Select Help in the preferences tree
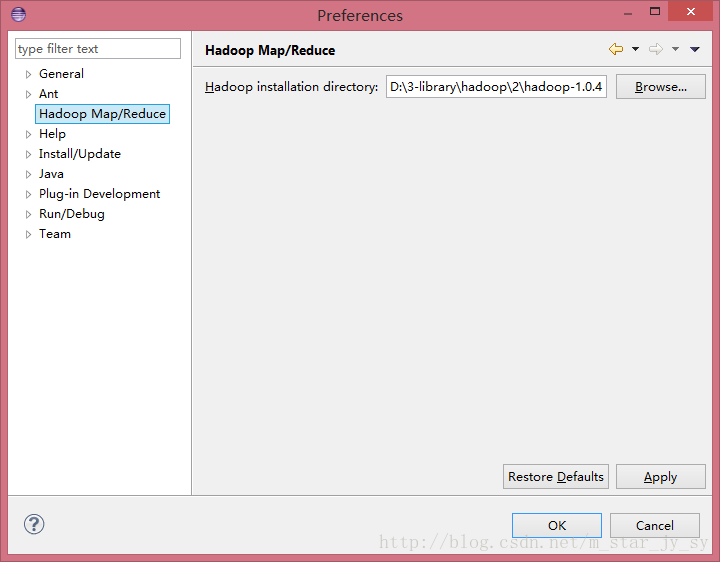 [x=52, y=134]
